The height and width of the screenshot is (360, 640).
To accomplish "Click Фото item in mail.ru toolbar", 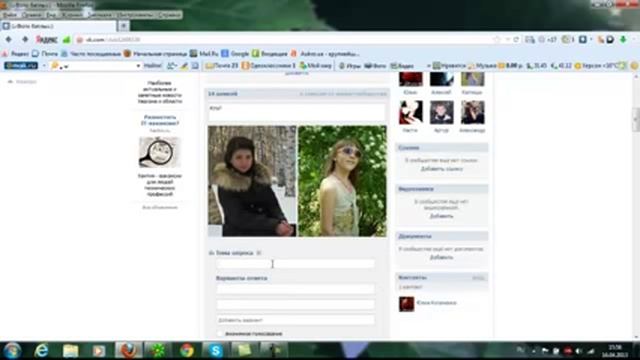I will tap(375, 65).
